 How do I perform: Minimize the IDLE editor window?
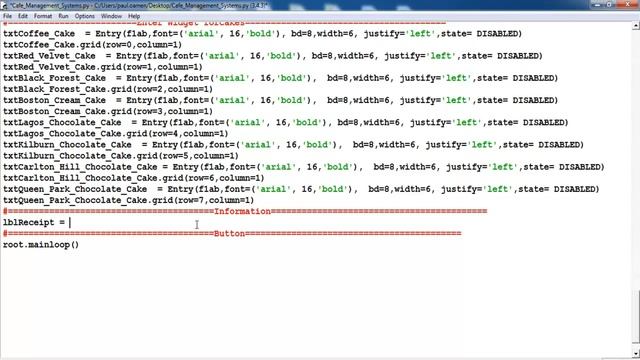pyautogui.click(x=598, y=4)
